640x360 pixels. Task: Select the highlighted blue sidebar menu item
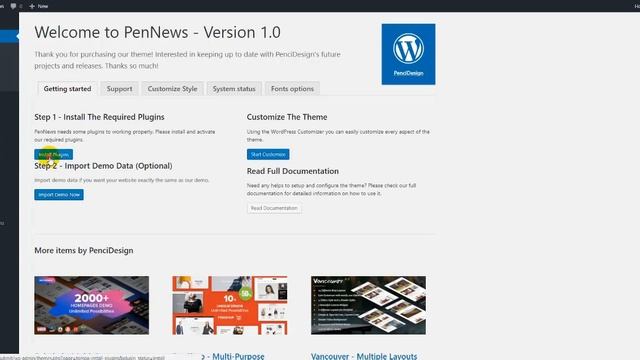coord(9,36)
